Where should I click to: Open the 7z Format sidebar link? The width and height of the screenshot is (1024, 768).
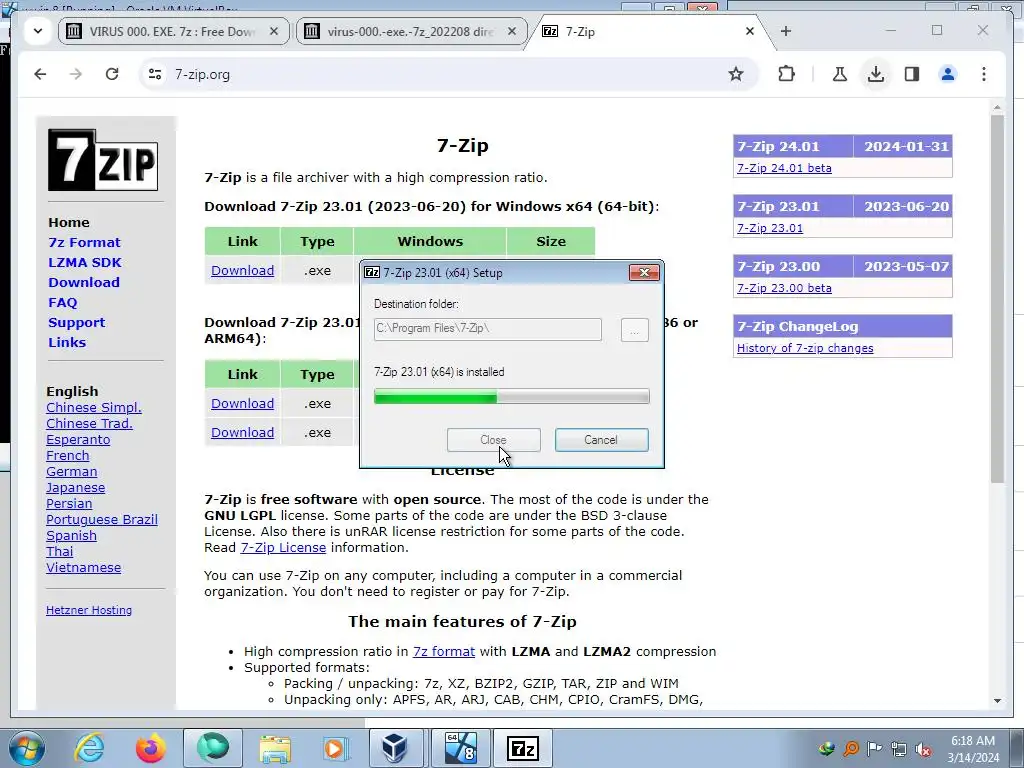(x=84, y=242)
